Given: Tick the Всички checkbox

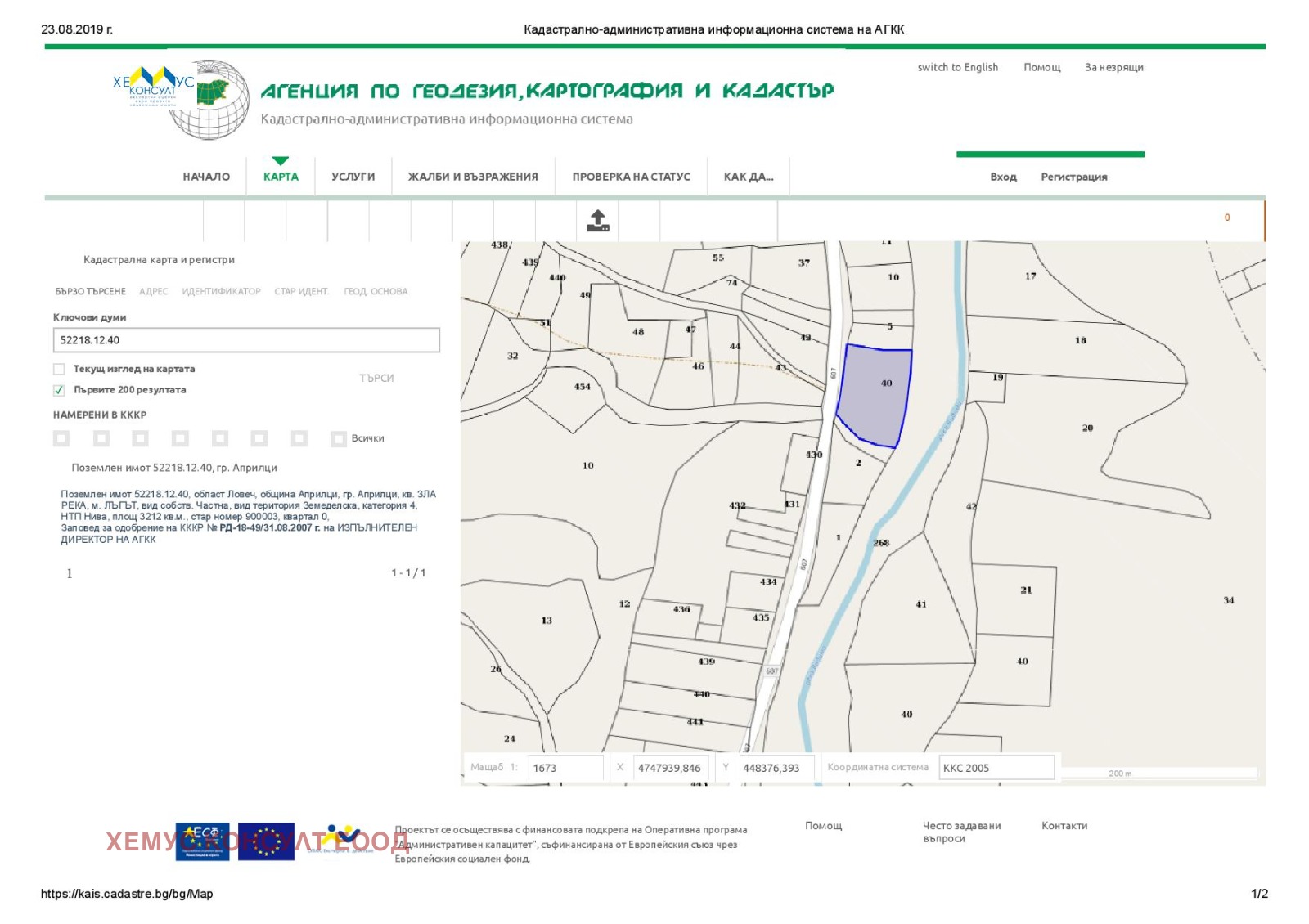Looking at the screenshot, I should 338,439.
